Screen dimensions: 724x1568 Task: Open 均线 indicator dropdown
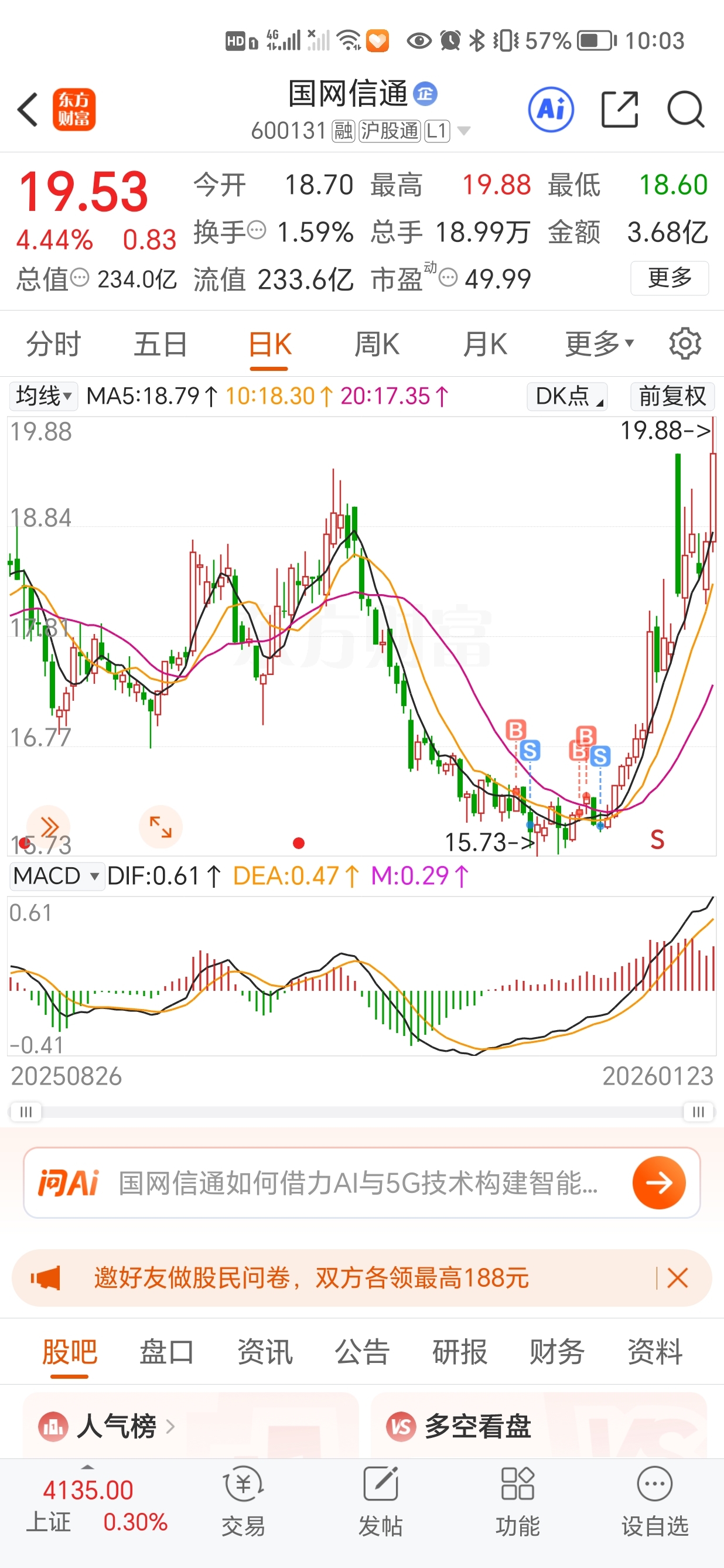(x=43, y=396)
